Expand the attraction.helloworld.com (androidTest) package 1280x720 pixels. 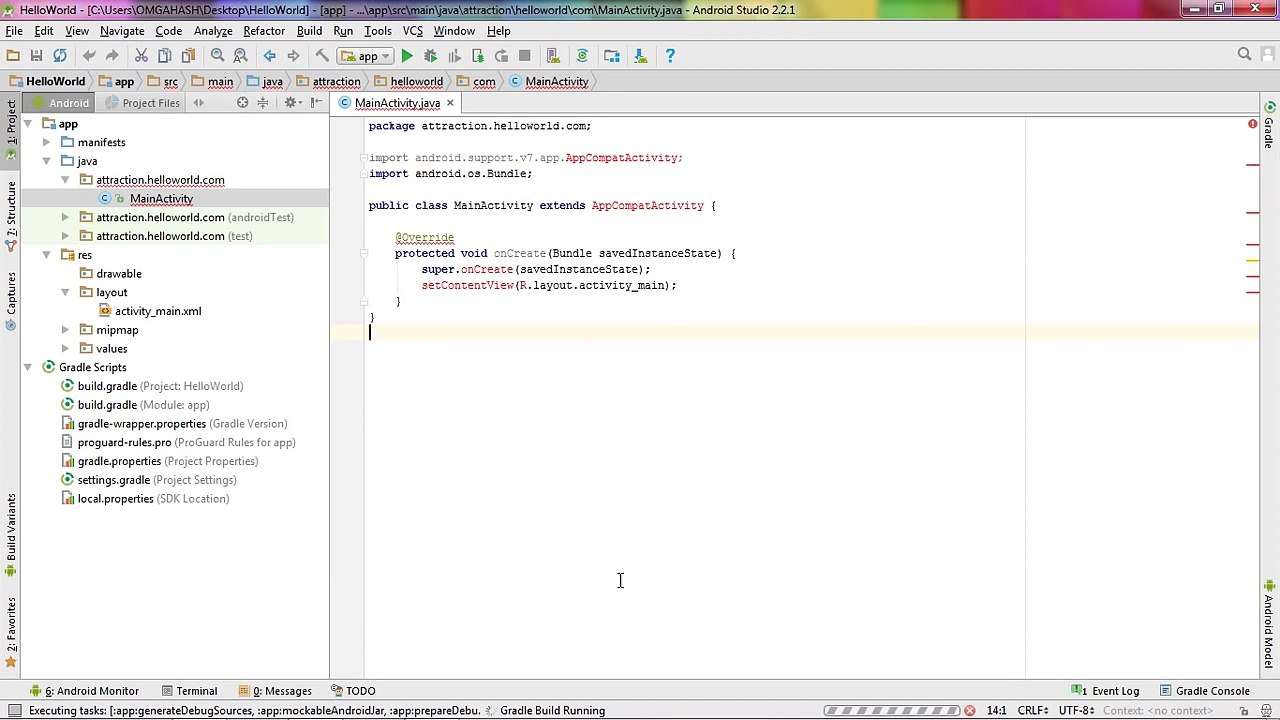click(65, 217)
